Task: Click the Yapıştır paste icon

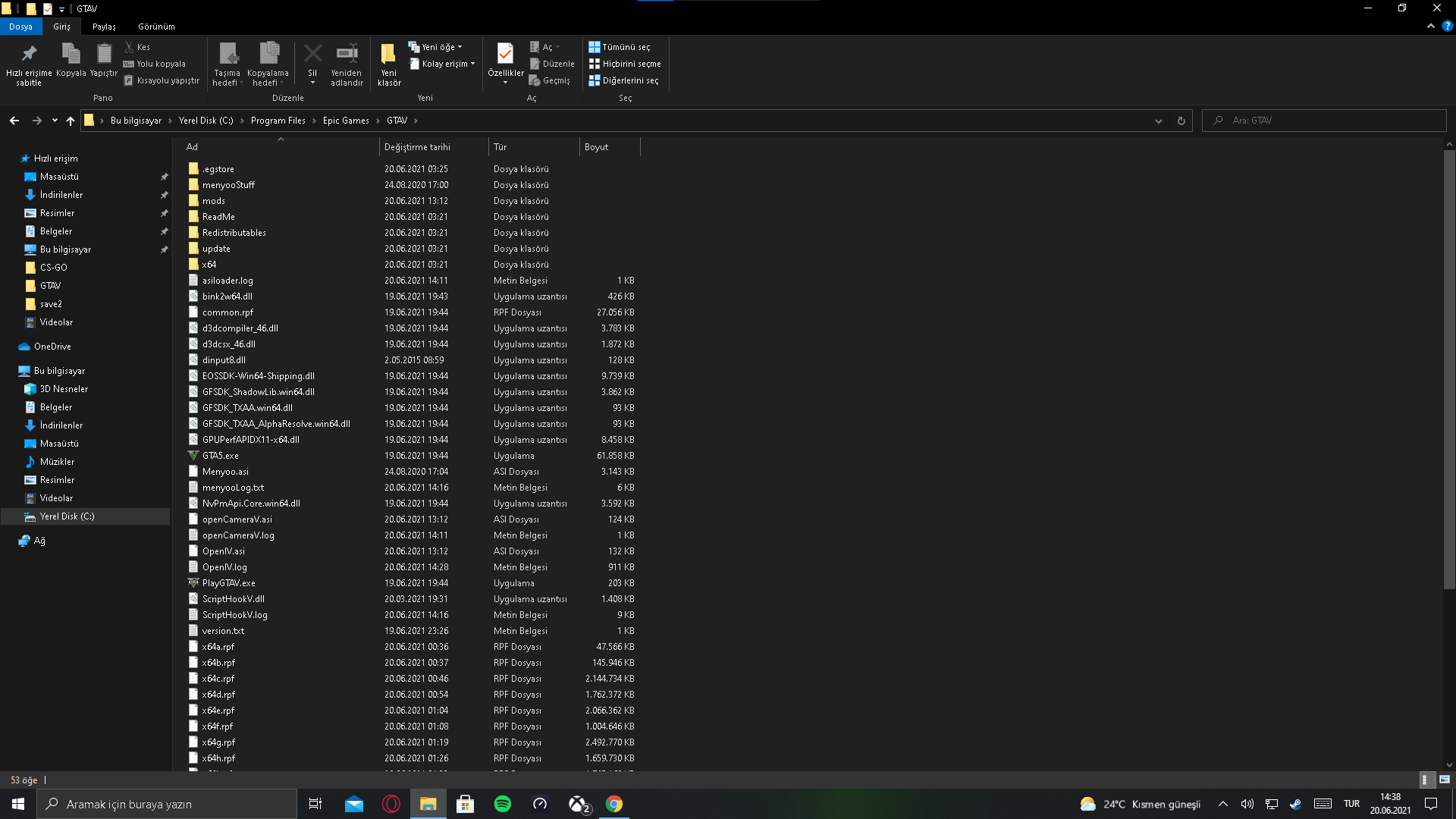Action: 104,54
